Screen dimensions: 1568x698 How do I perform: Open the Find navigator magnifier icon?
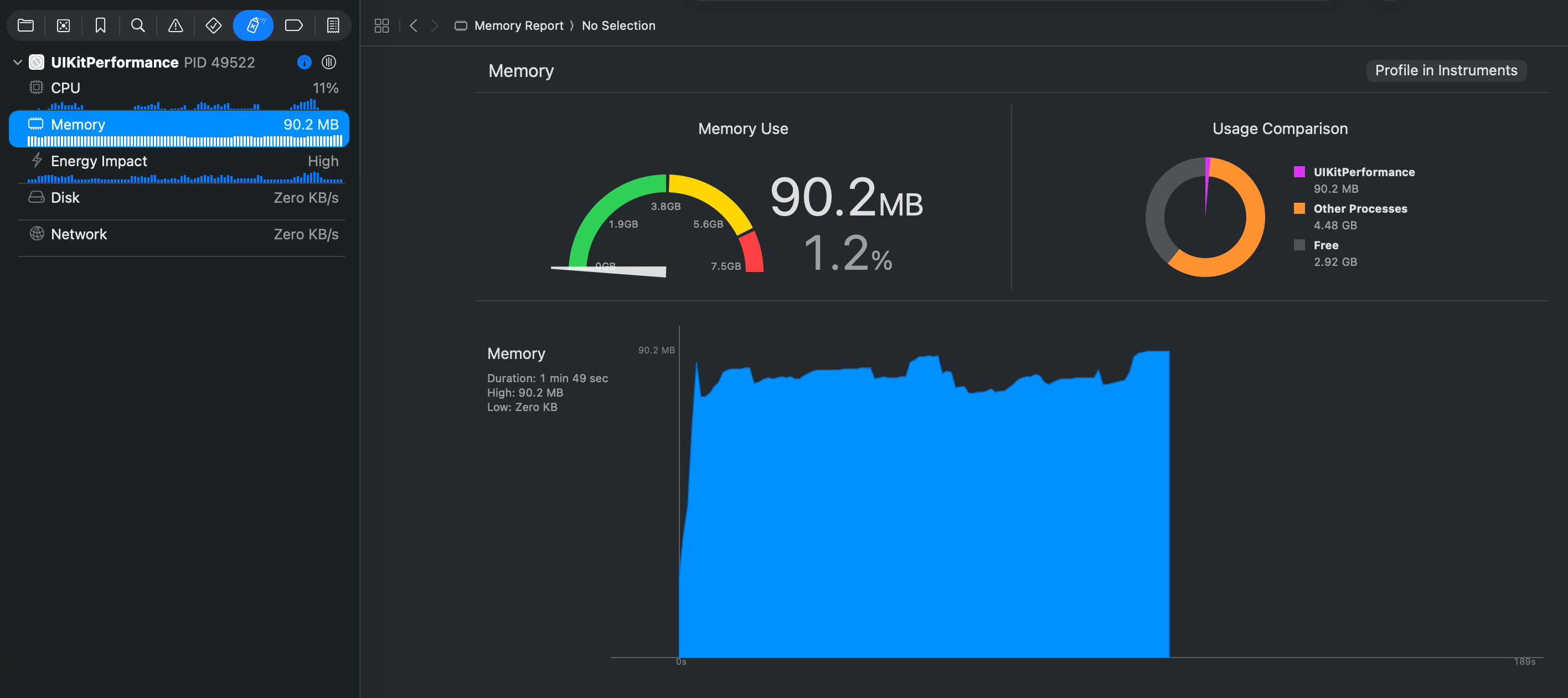point(138,25)
